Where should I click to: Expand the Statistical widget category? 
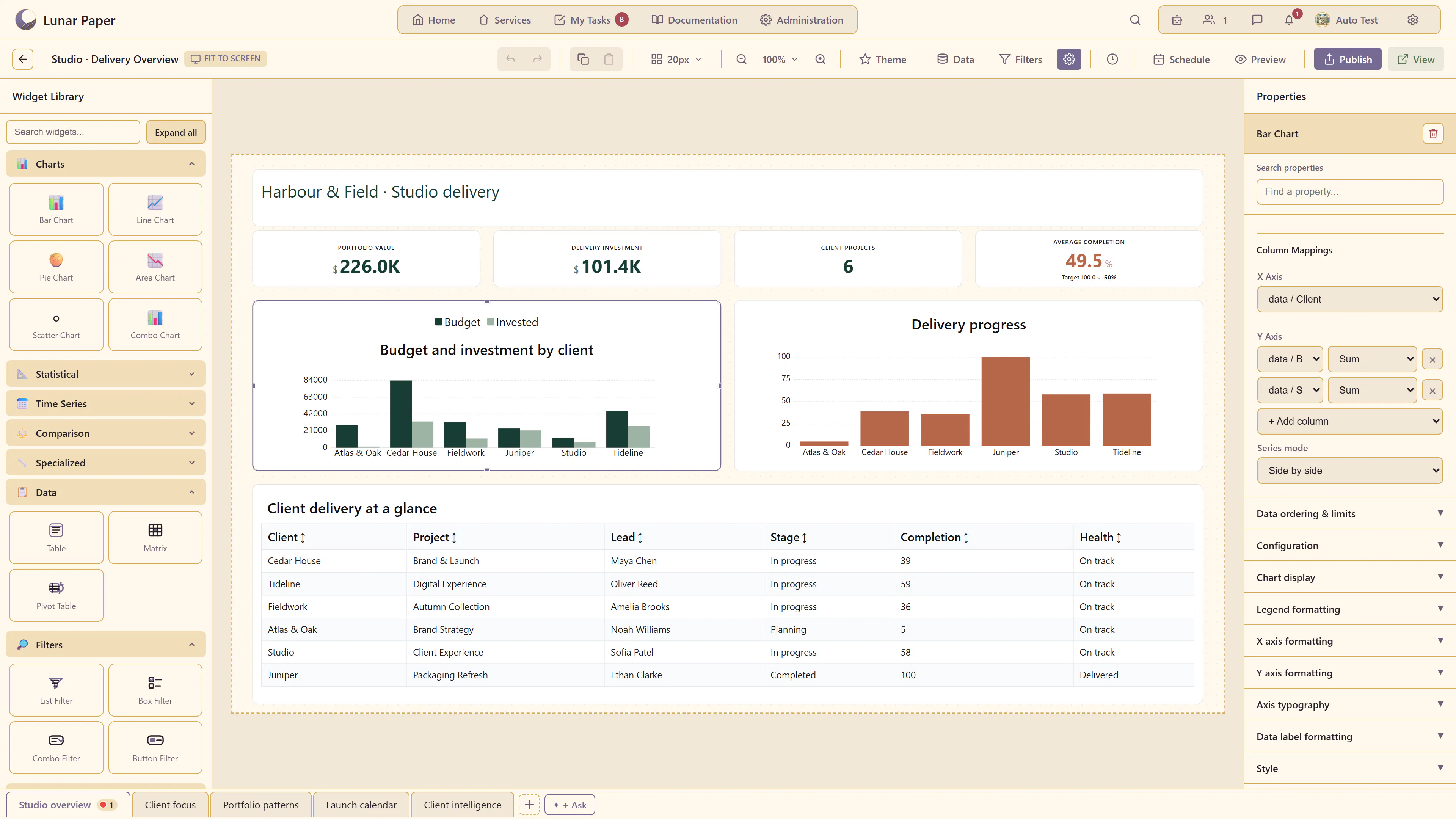tap(106, 373)
